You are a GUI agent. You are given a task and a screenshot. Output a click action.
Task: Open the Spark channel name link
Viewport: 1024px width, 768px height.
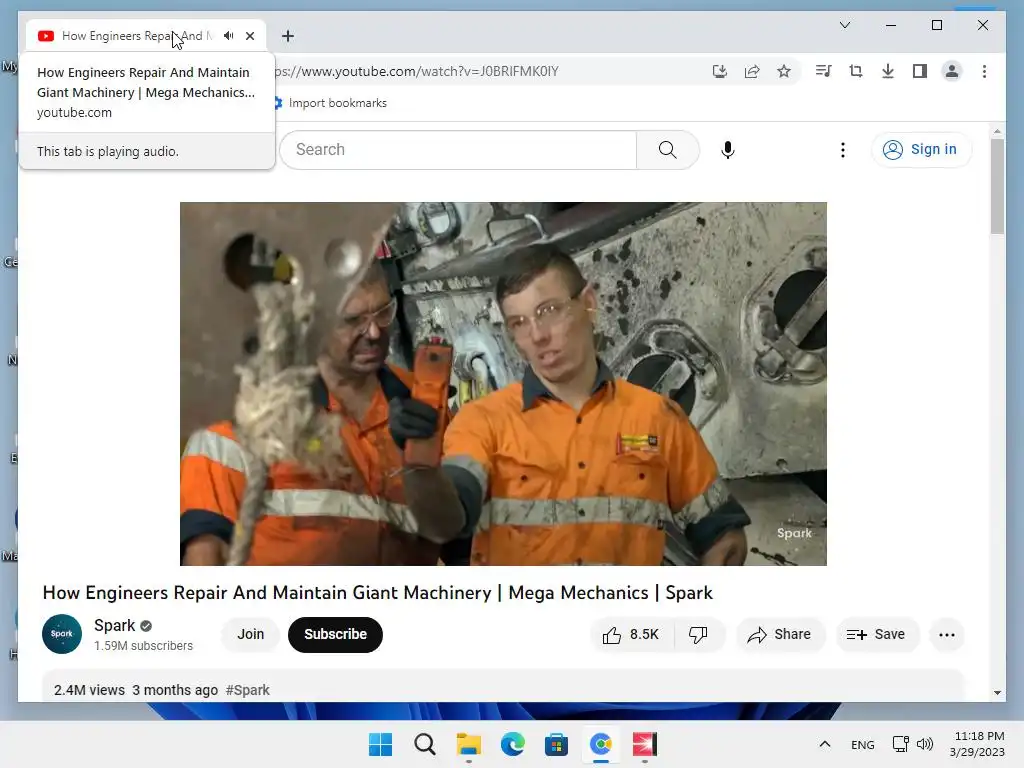tap(114, 626)
